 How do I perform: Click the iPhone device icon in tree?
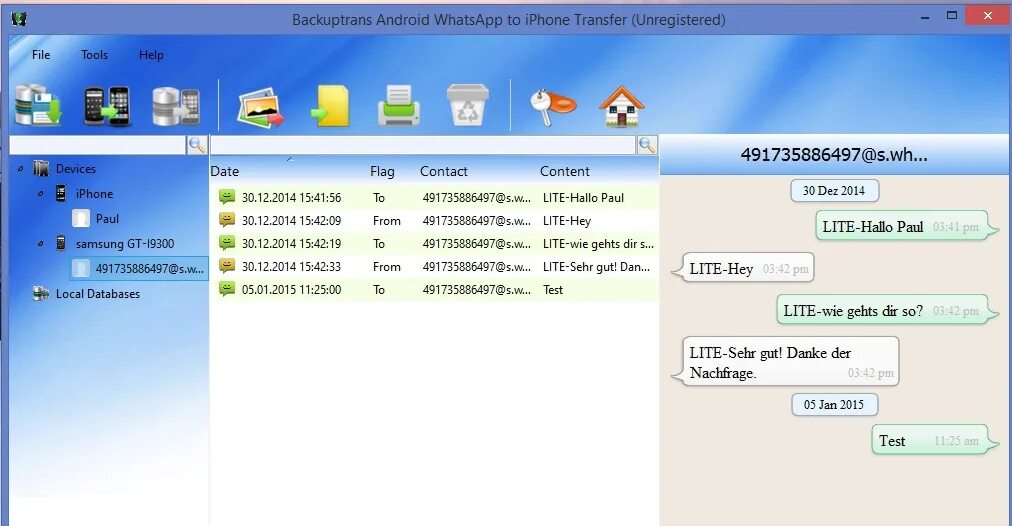click(61, 193)
